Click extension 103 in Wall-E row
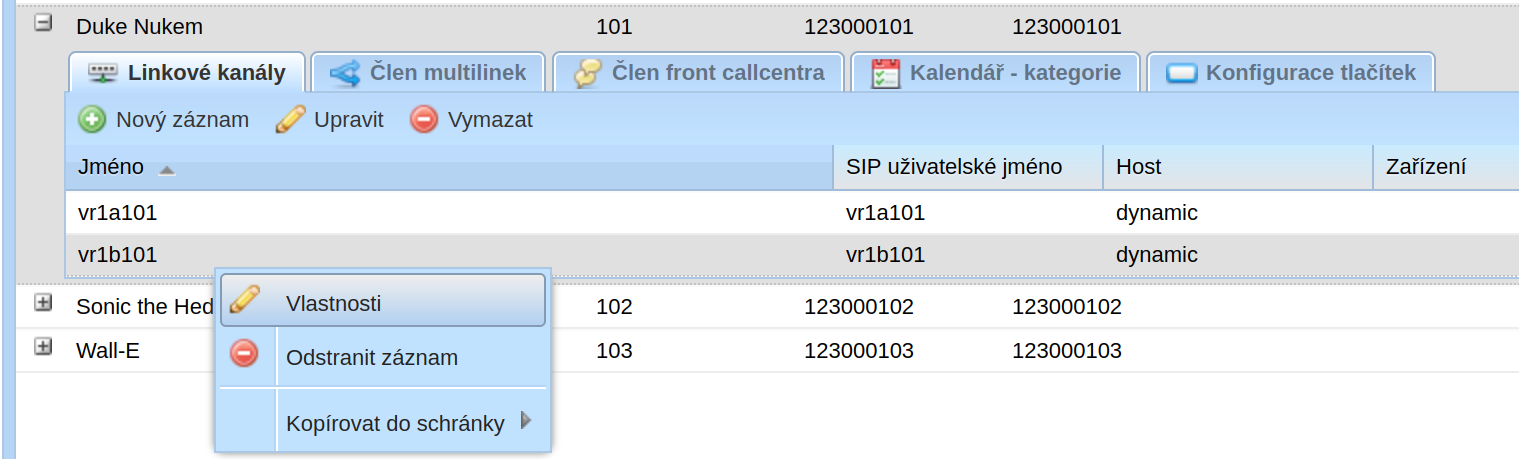Screen dimensions: 1519x459 tap(614, 350)
